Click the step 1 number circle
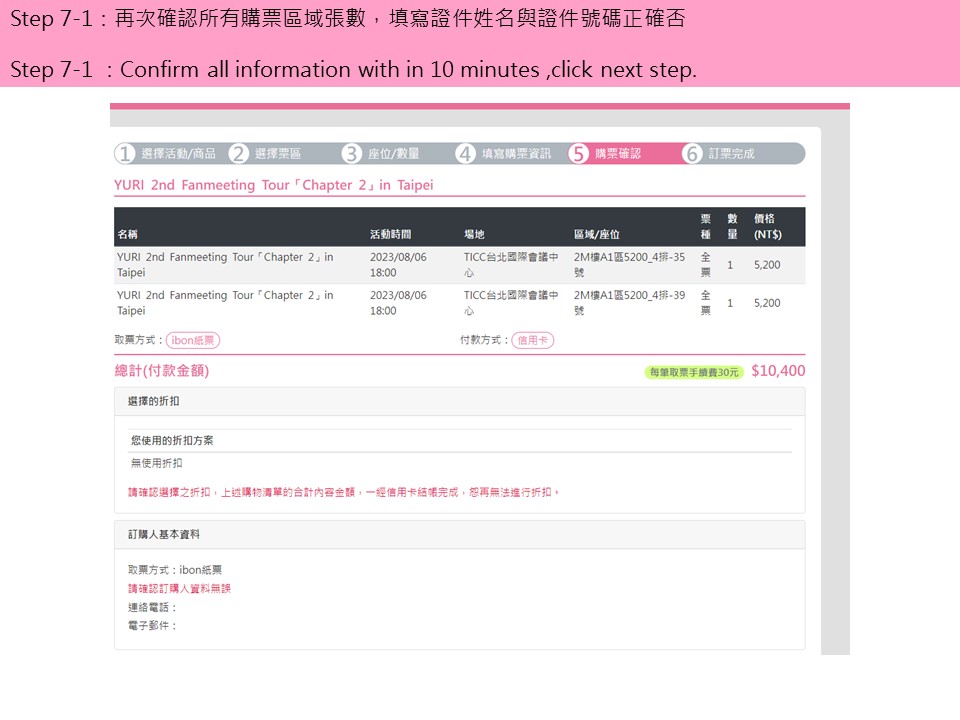This screenshot has width=960, height=720. 125,154
